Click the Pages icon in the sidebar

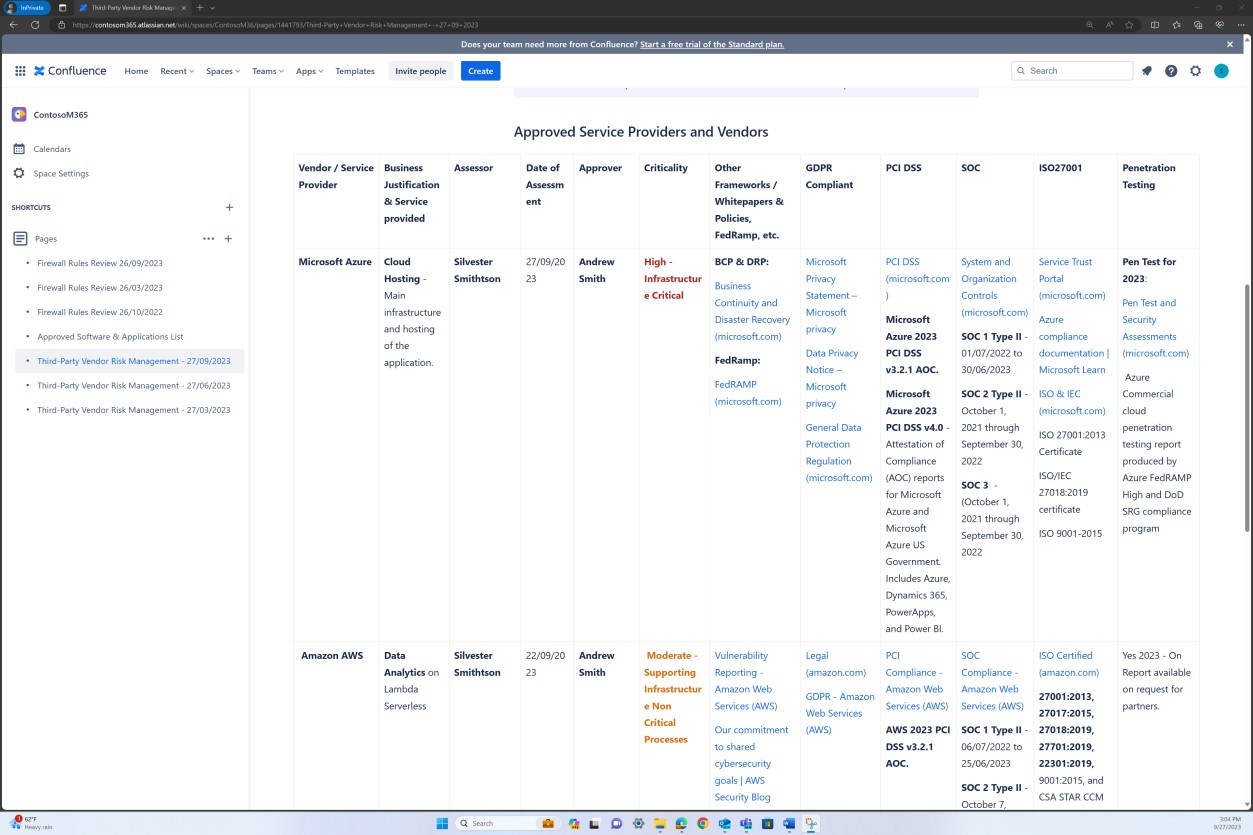pos(17,238)
